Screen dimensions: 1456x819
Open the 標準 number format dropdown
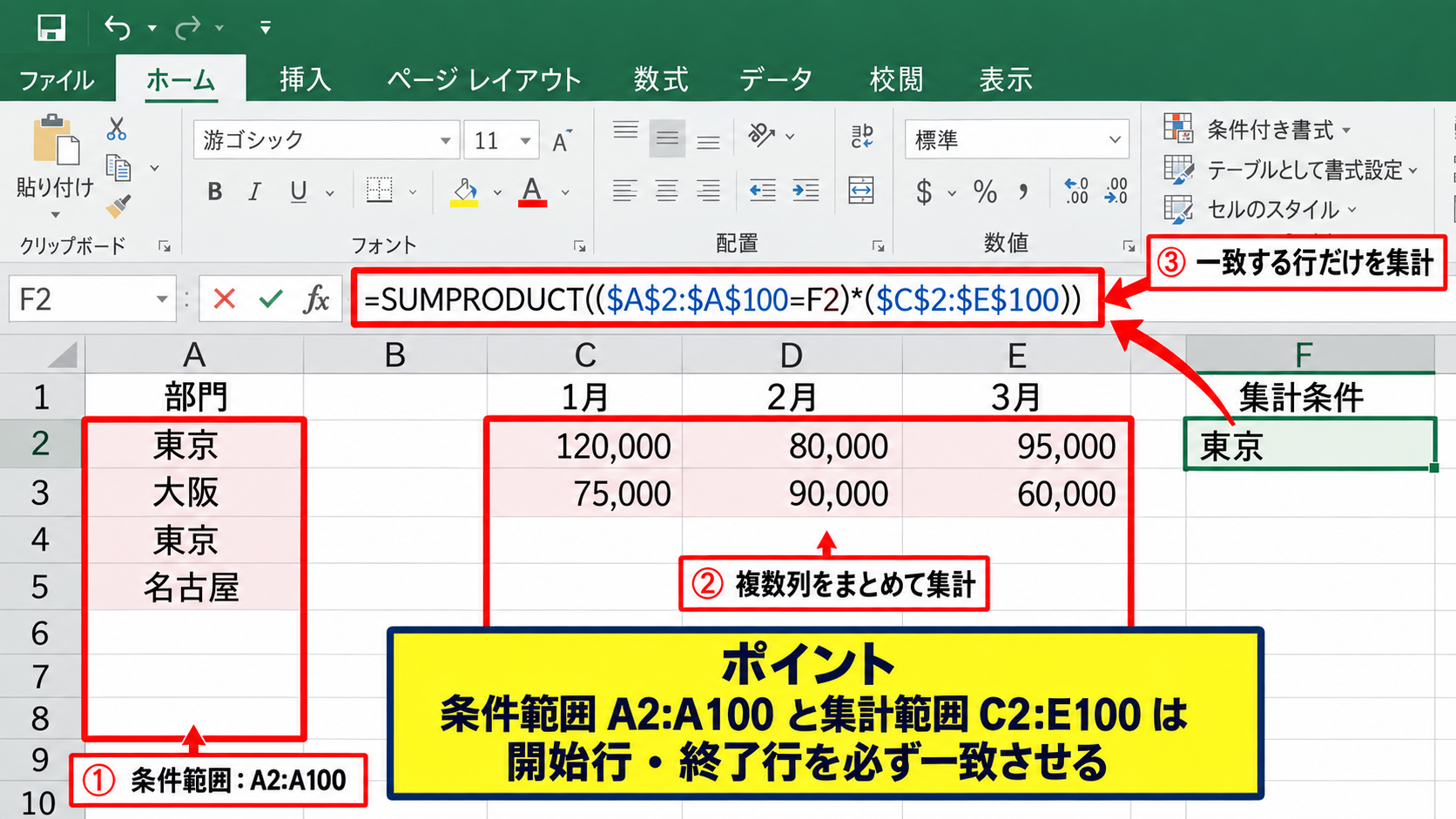coord(1115,139)
